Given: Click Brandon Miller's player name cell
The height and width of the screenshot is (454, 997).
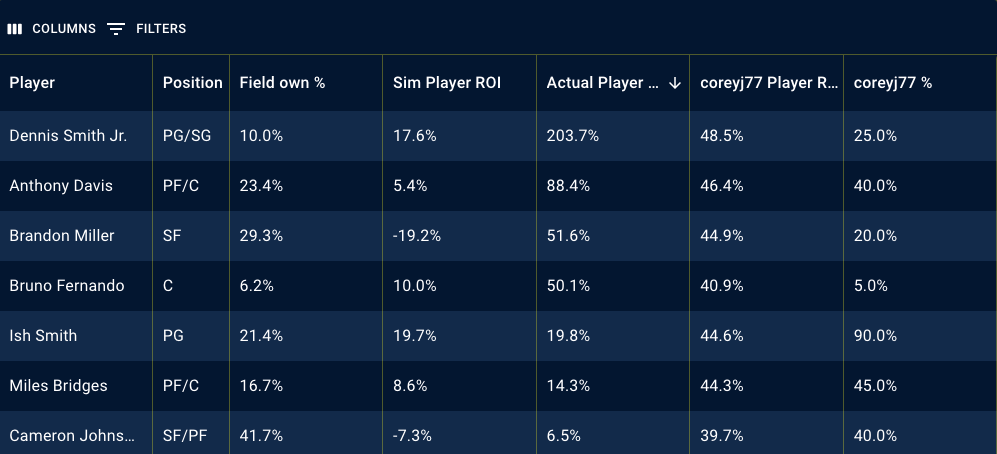Looking at the screenshot, I should coord(62,236).
